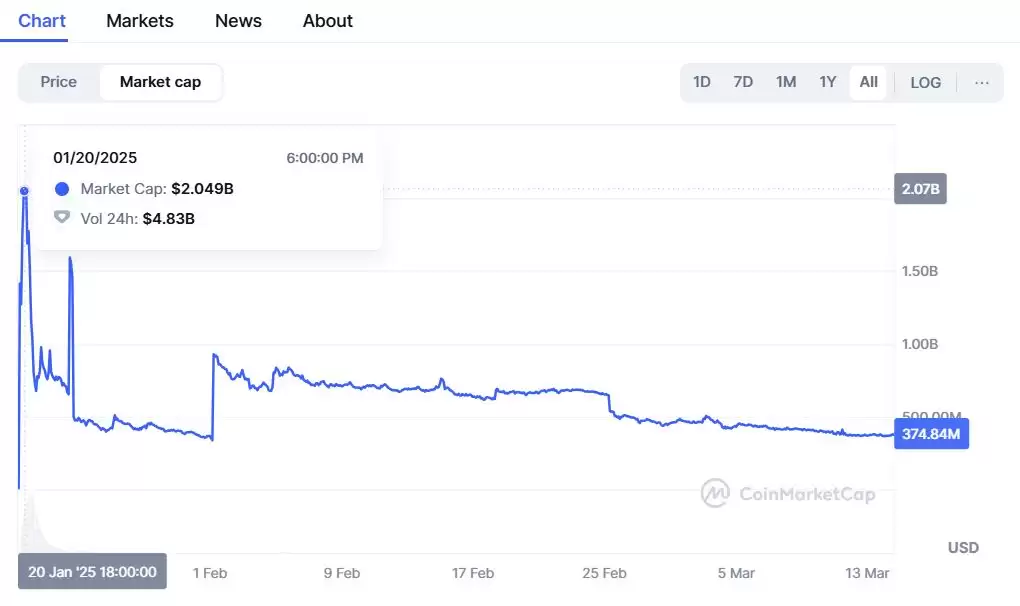The width and height of the screenshot is (1020, 606).
Task: Open the About tab
Action: [328, 21]
